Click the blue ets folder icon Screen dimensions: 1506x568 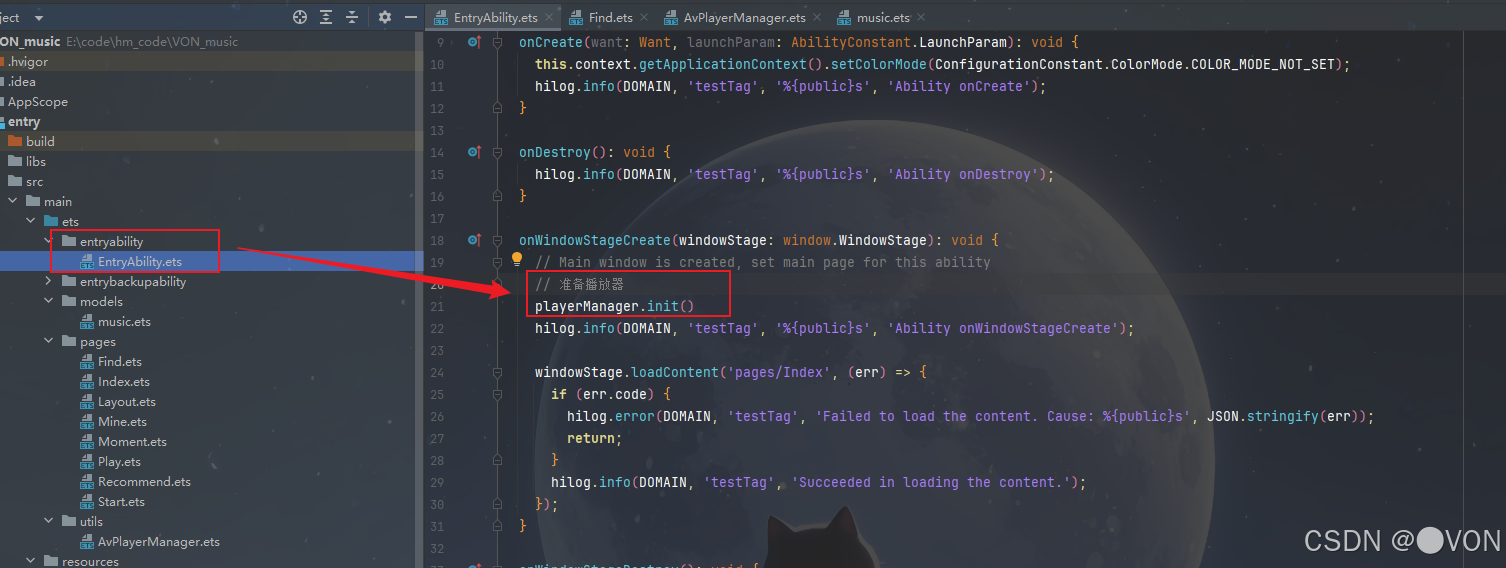coord(50,221)
